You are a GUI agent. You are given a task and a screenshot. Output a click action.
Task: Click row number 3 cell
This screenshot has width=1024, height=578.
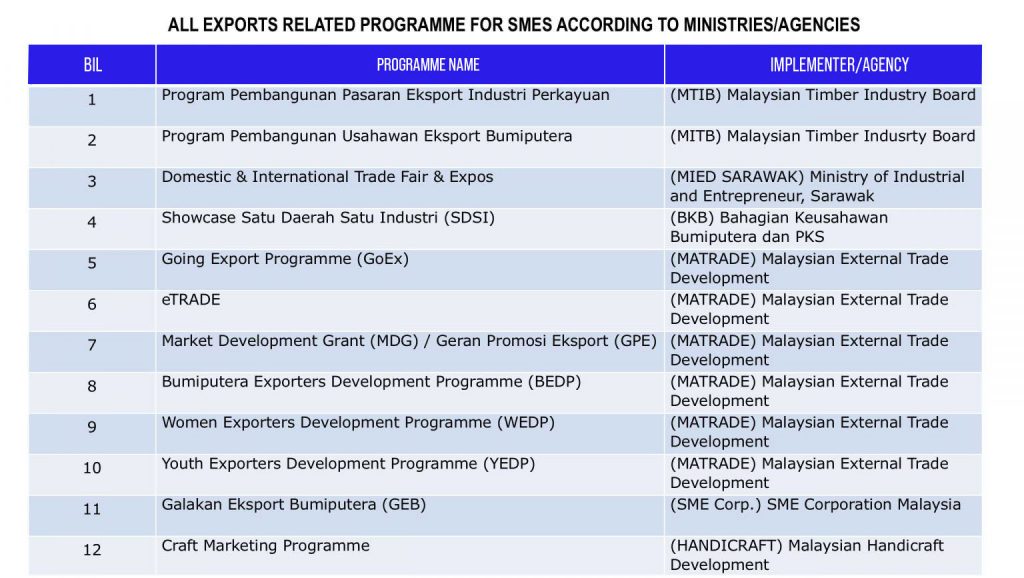click(x=92, y=187)
